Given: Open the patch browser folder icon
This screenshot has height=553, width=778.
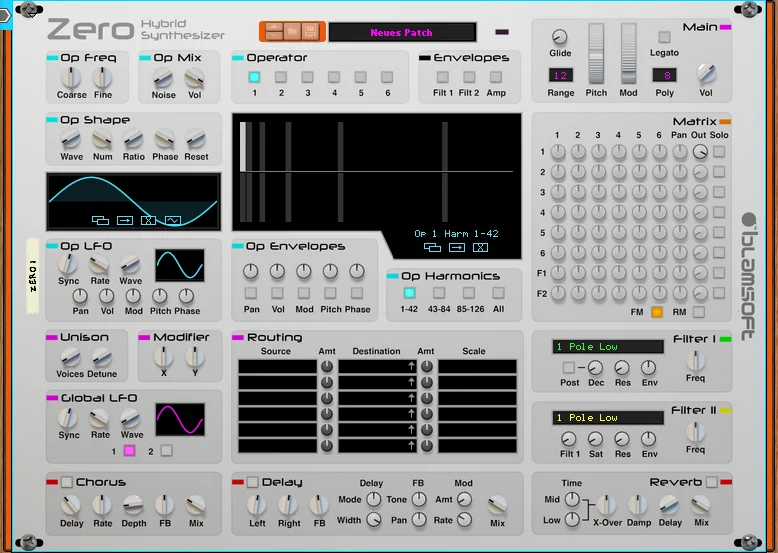Looking at the screenshot, I should (x=292, y=32).
